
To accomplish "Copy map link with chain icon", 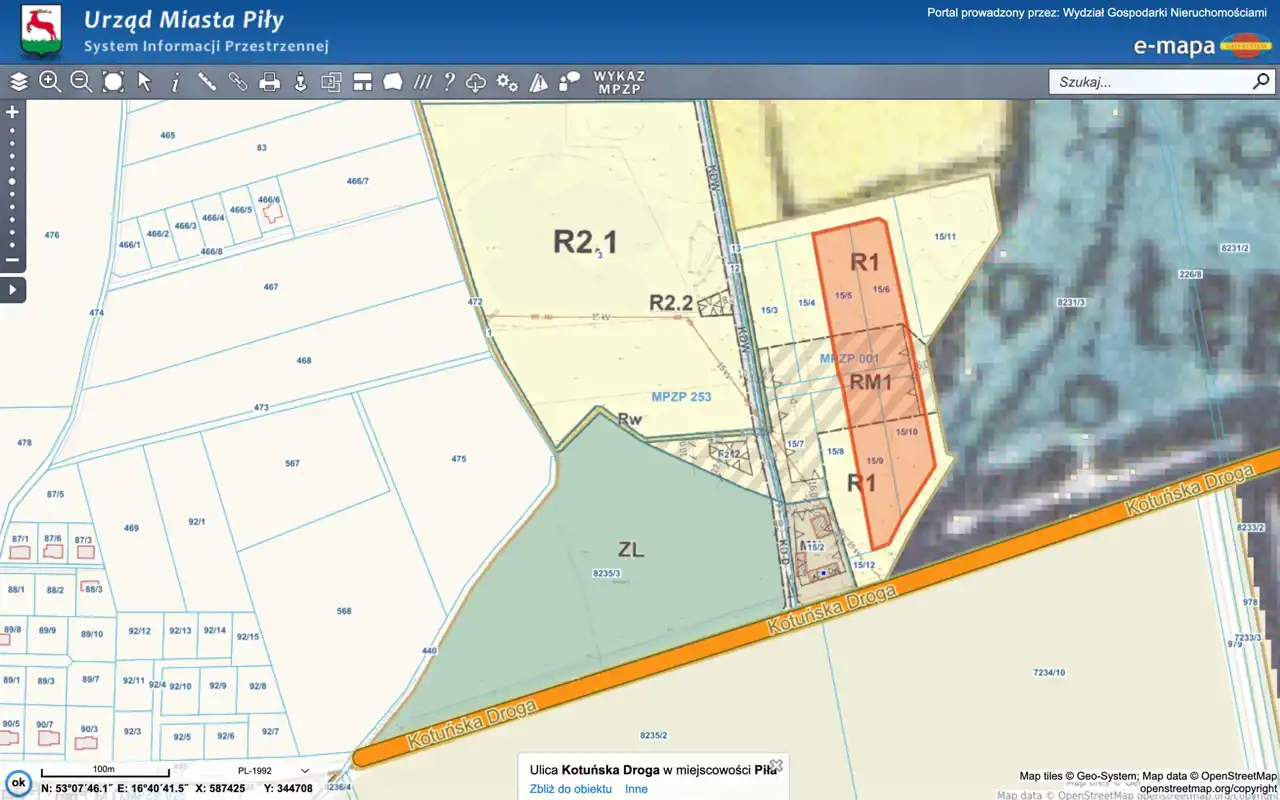I will pos(238,82).
